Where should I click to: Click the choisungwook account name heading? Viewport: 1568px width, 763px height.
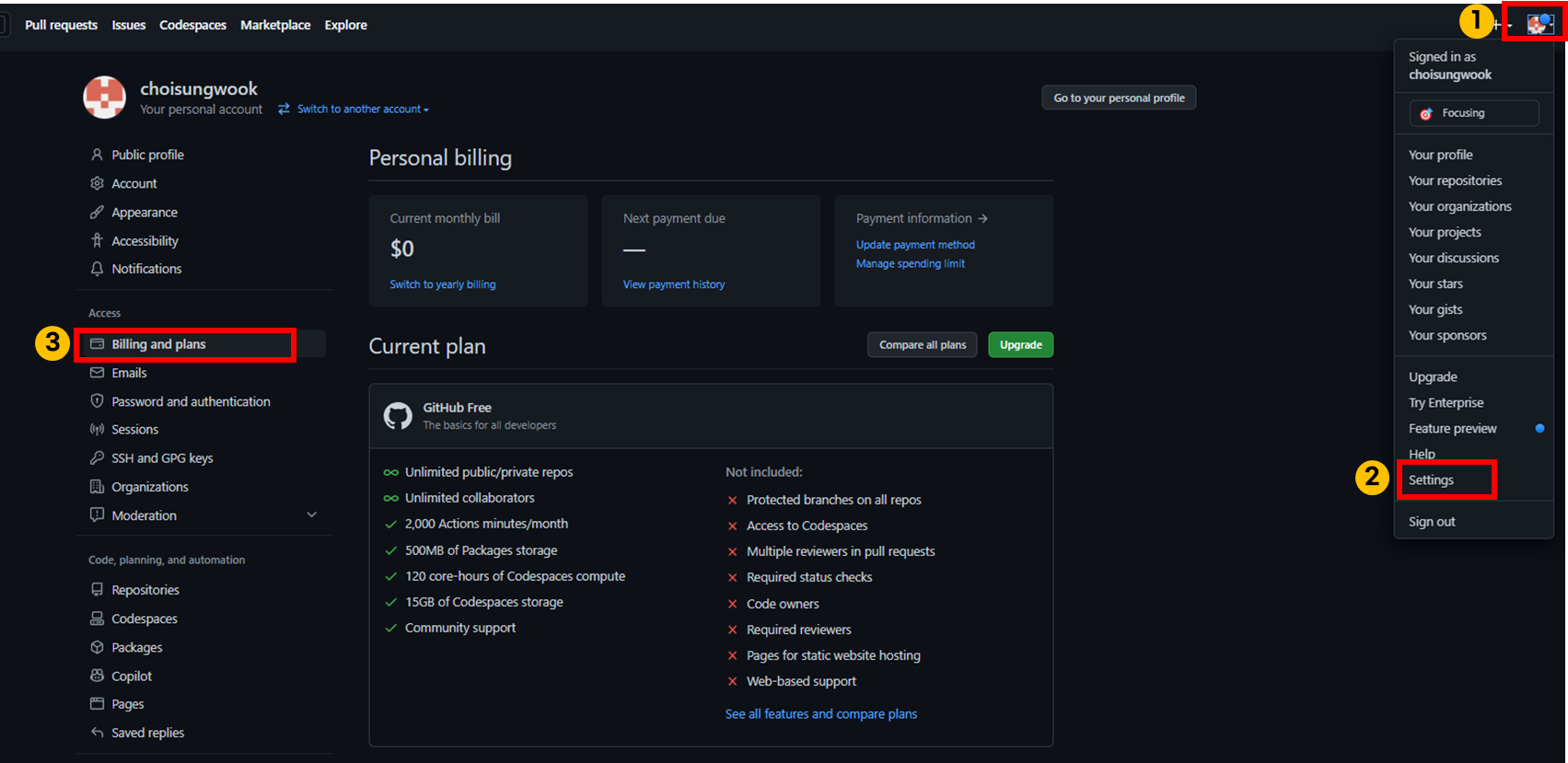pos(199,88)
